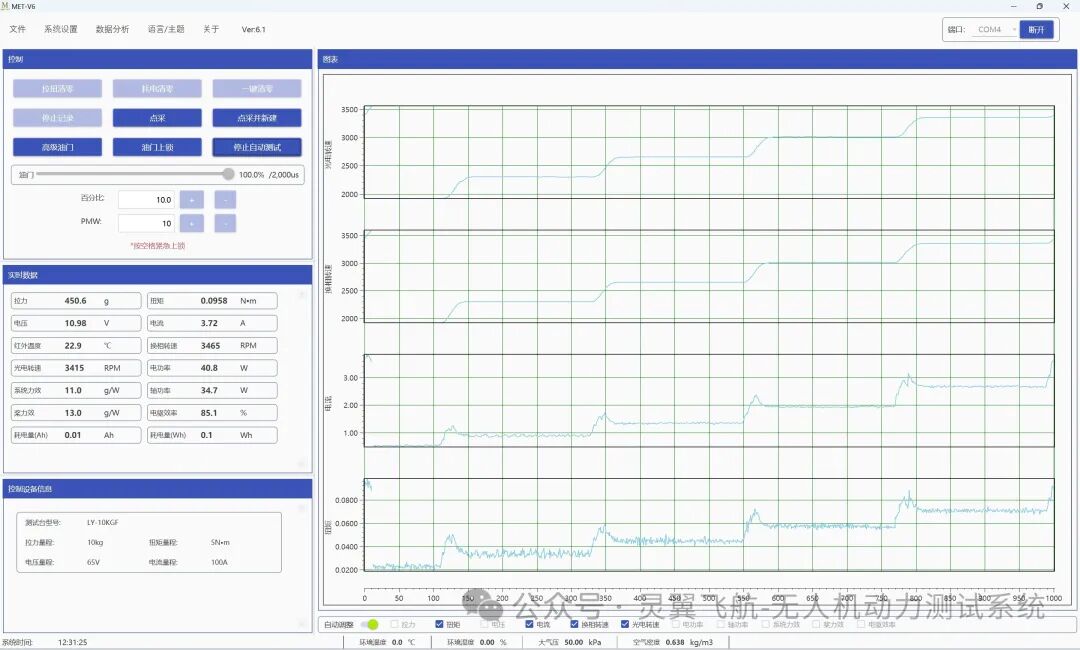Click the 断开 disconnect button

tap(1037, 30)
